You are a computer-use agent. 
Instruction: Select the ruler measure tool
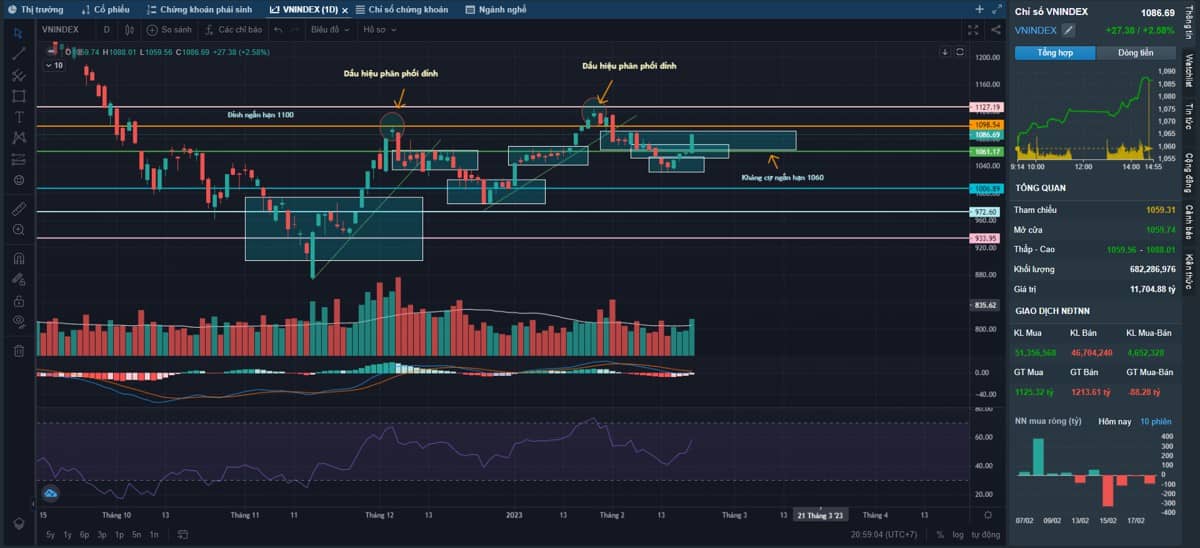point(18,209)
